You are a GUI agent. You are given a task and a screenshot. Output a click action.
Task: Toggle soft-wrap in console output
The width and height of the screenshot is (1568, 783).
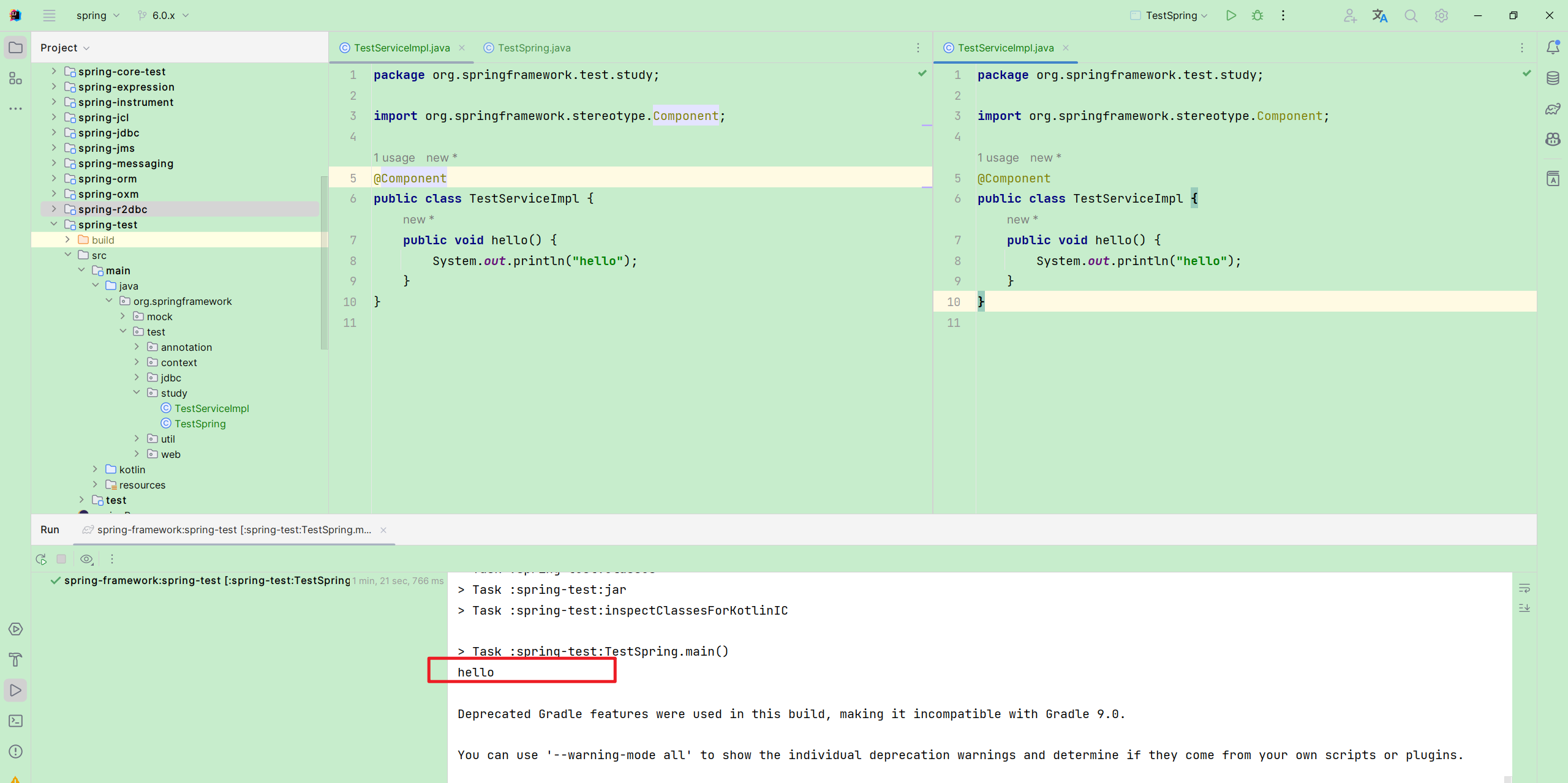(x=1525, y=588)
